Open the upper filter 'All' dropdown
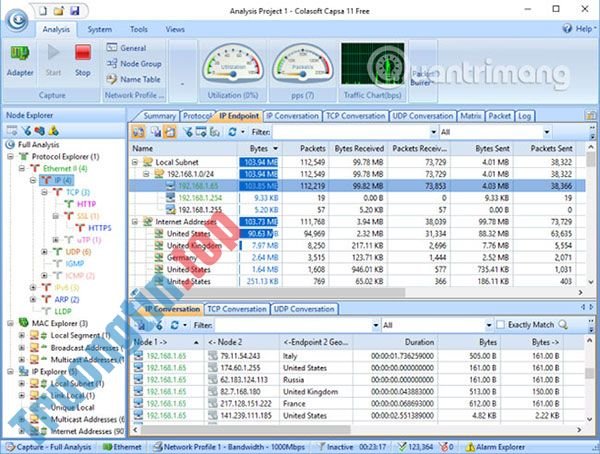 [545, 132]
